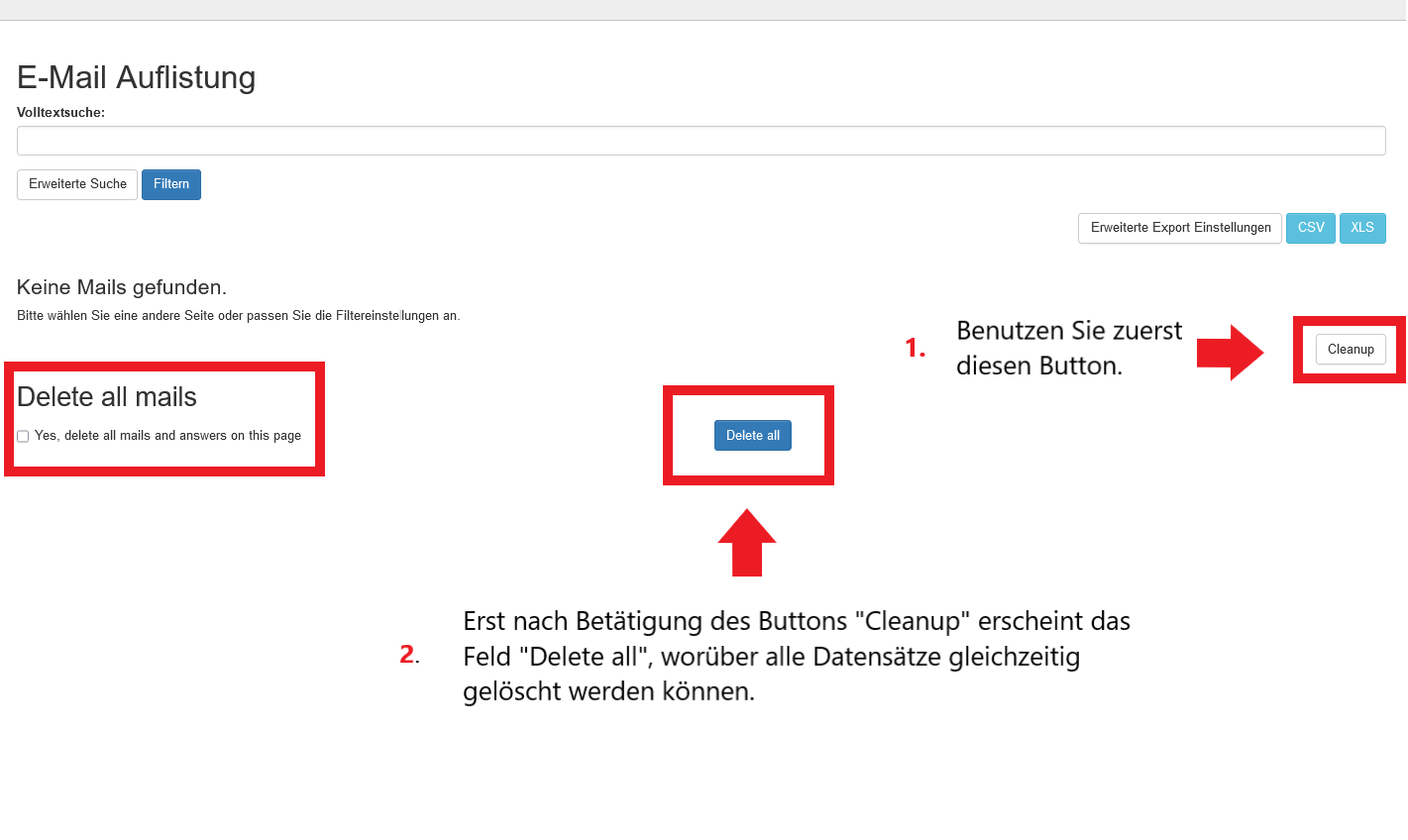Tick the 'Yes, delete all mails' checkbox
Viewport: 1408px width, 840px height.
[23, 436]
